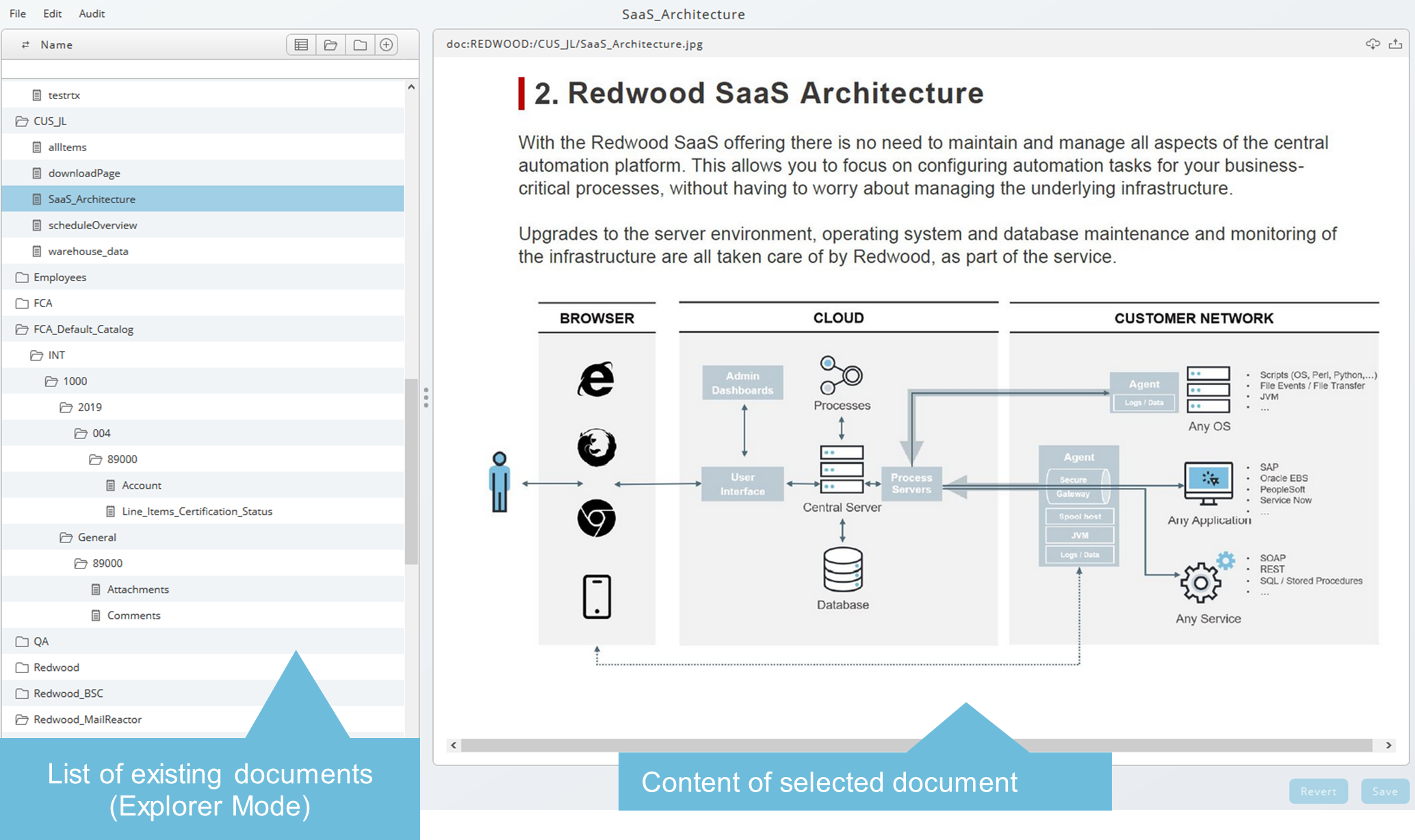The height and width of the screenshot is (840, 1415).
Task: Click the document tree vertical scrollbar thumb
Action: (411, 471)
